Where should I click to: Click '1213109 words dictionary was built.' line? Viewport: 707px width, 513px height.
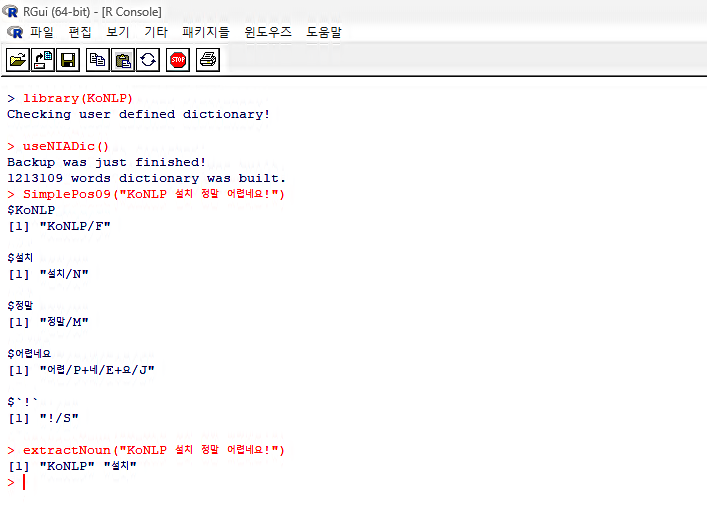pyautogui.click(x=147, y=179)
